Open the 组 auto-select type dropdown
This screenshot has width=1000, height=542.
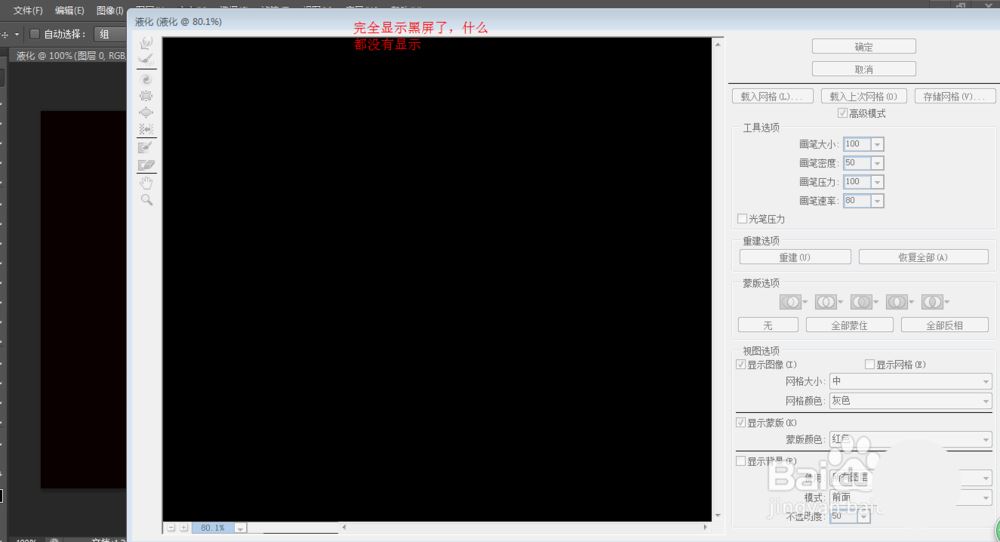coord(110,34)
